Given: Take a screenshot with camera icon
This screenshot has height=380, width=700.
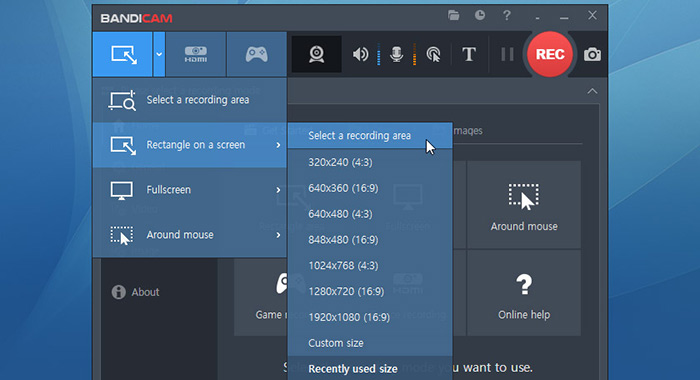Looking at the screenshot, I should point(592,54).
